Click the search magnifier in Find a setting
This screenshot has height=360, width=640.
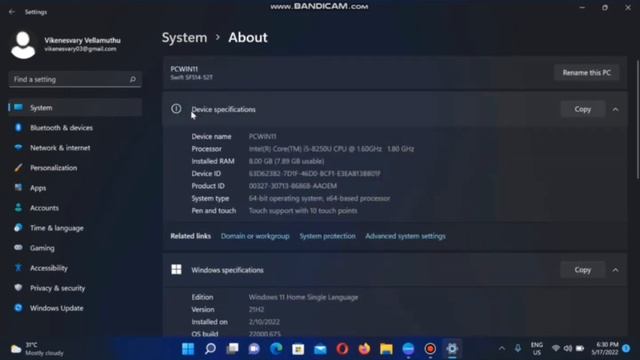[x=133, y=79]
